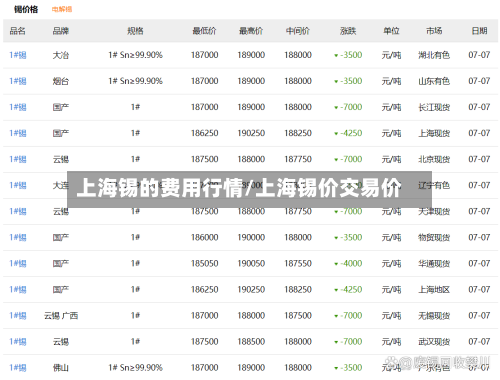The image size is (500, 380).
Task: Click the 190050 highest price value
Action: point(251,264)
